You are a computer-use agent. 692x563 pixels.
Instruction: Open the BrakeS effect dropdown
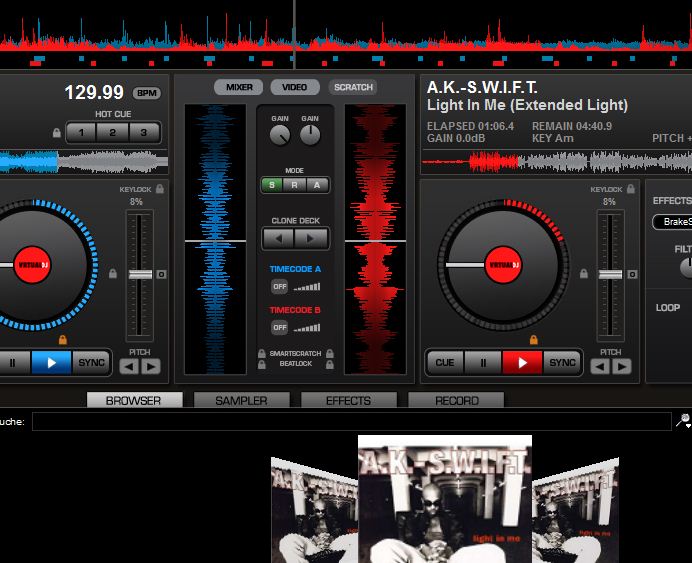tap(672, 221)
